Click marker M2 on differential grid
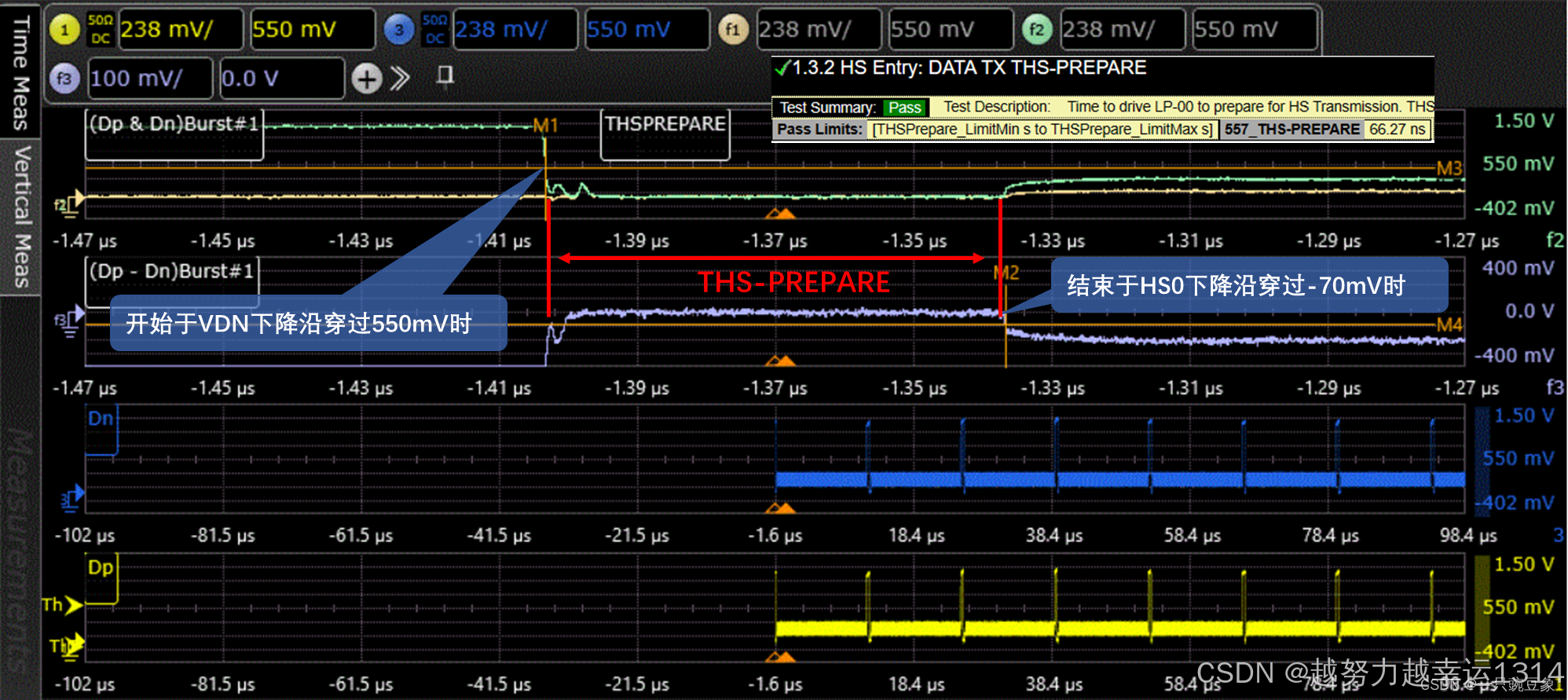 coord(1006,273)
